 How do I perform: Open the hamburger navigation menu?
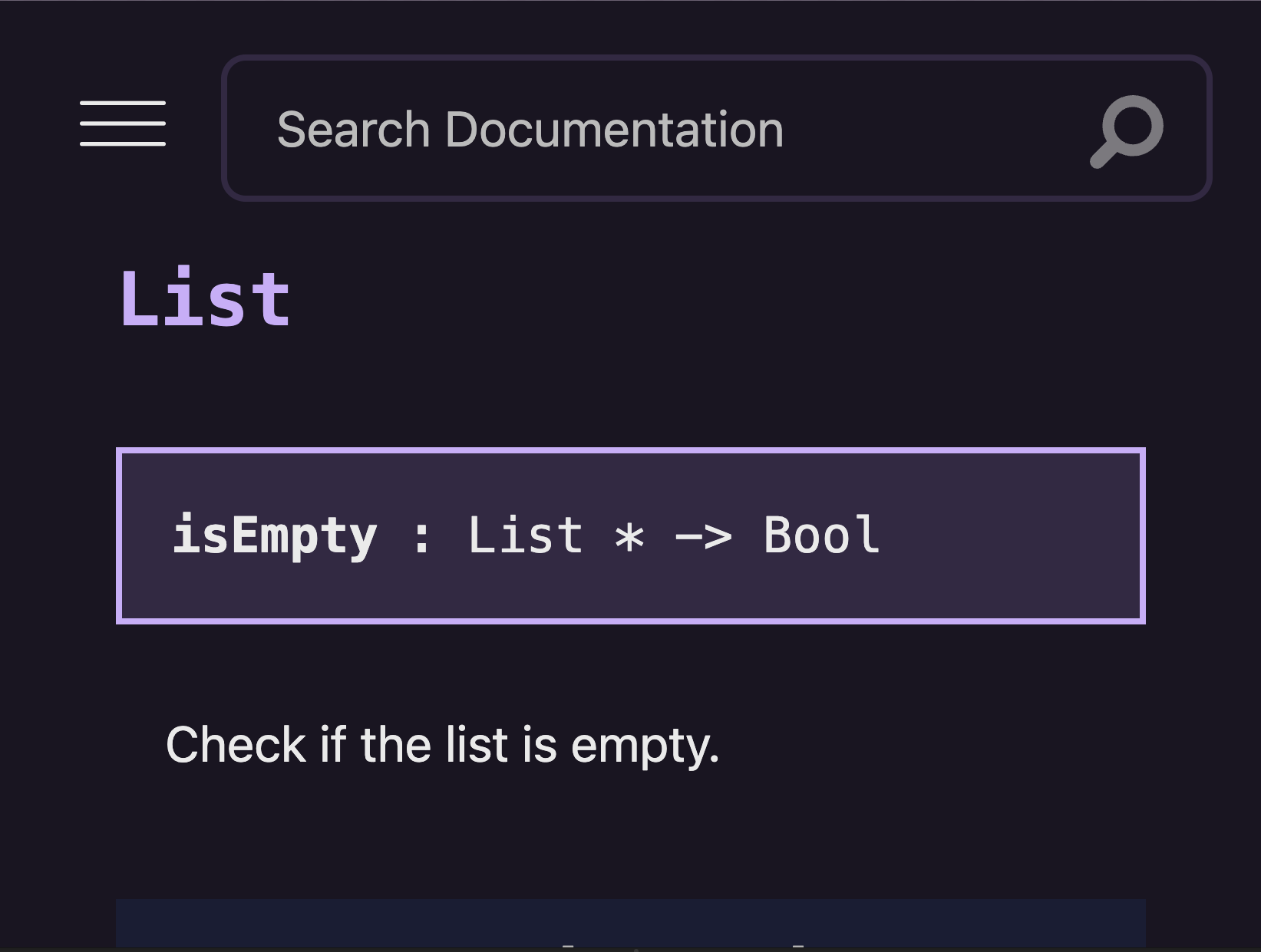pos(123,123)
